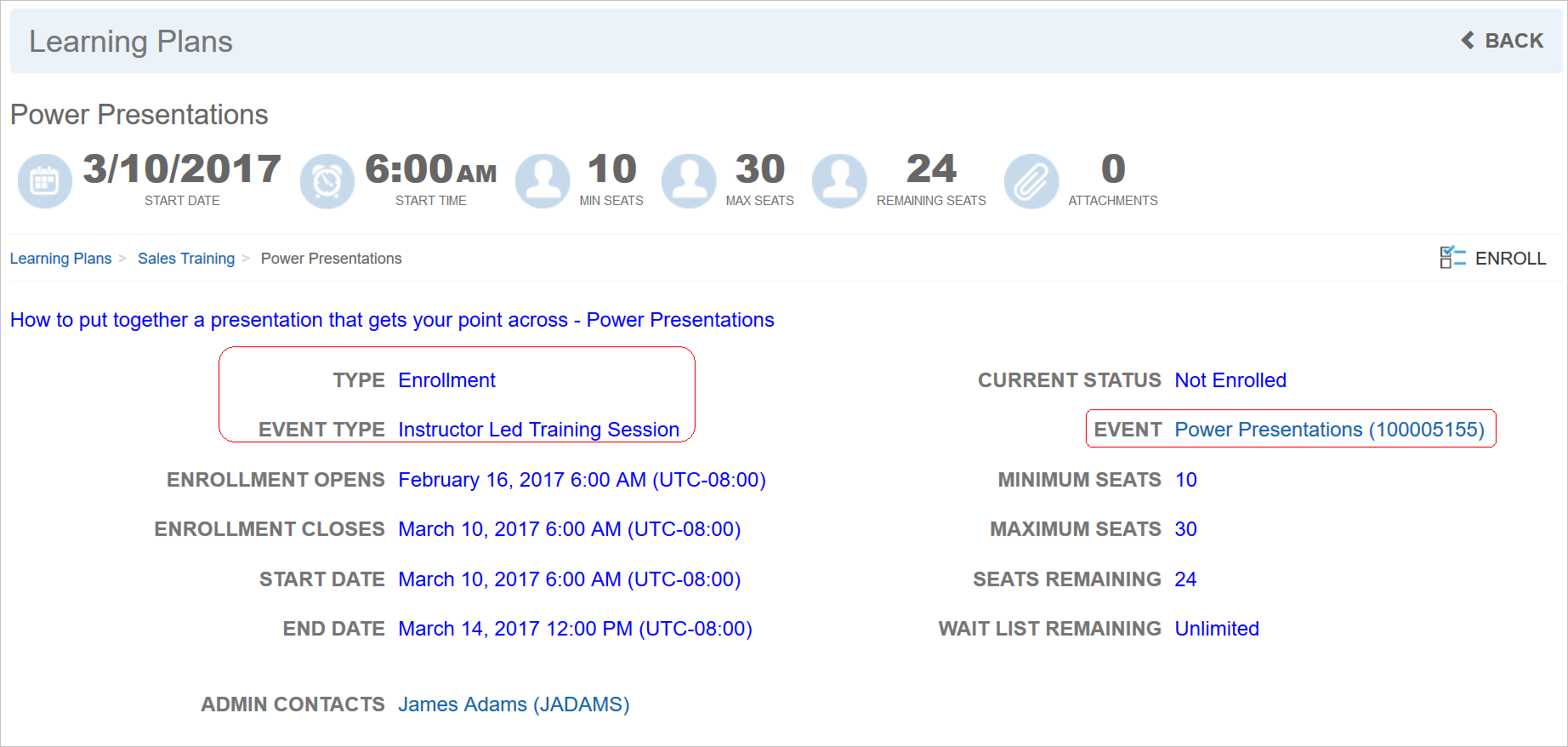Click the Enroll checklist icon
This screenshot has width=1568, height=747.
(1452, 258)
